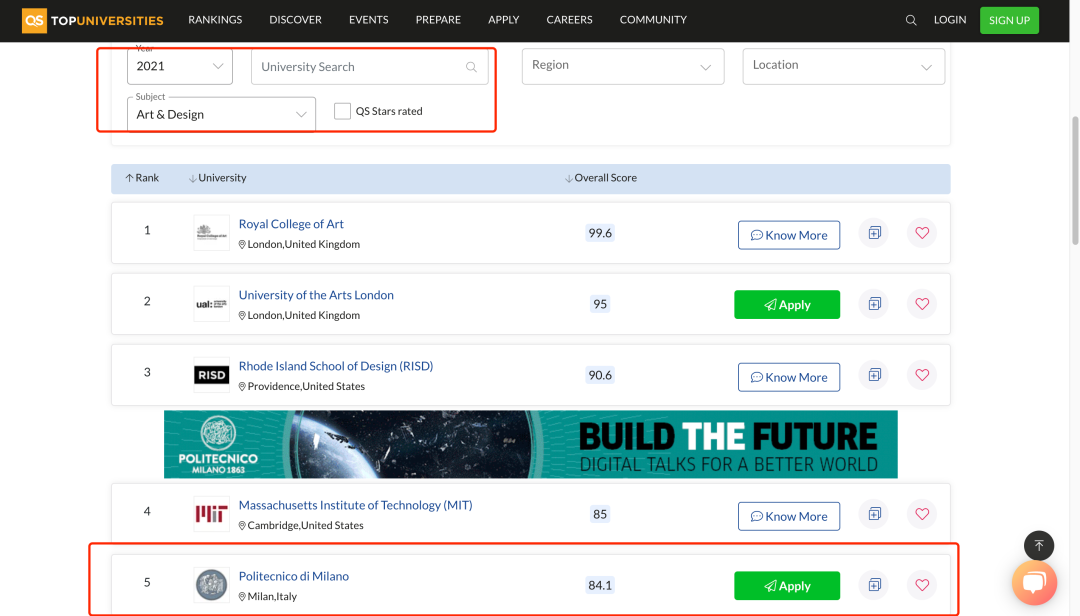The height and width of the screenshot is (616, 1080).
Task: Add University of the Arts London to compare
Action: pyautogui.click(x=874, y=304)
